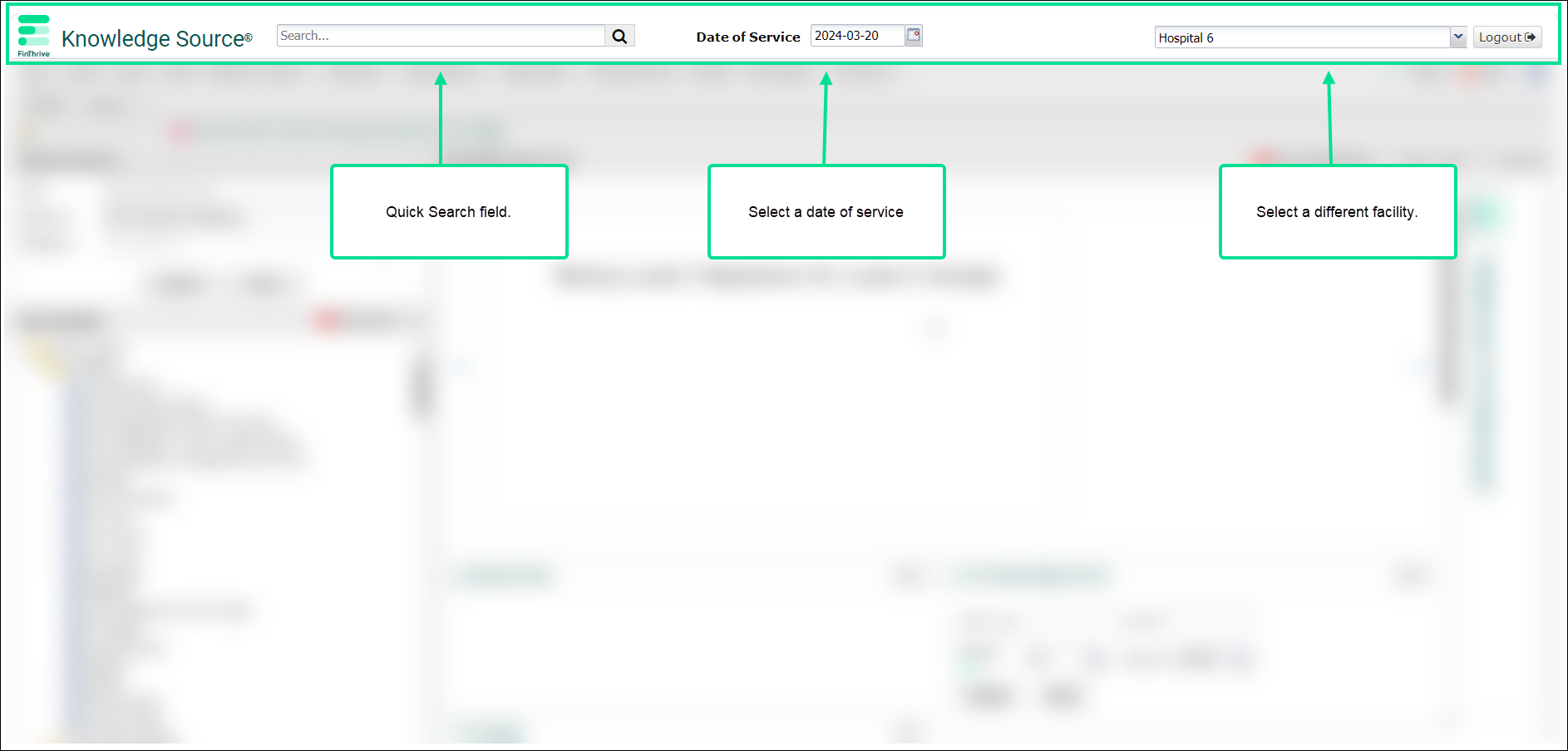This screenshot has height=751, width=1568.
Task: Click the blurred yellow folder icon in tree
Action: (43, 358)
